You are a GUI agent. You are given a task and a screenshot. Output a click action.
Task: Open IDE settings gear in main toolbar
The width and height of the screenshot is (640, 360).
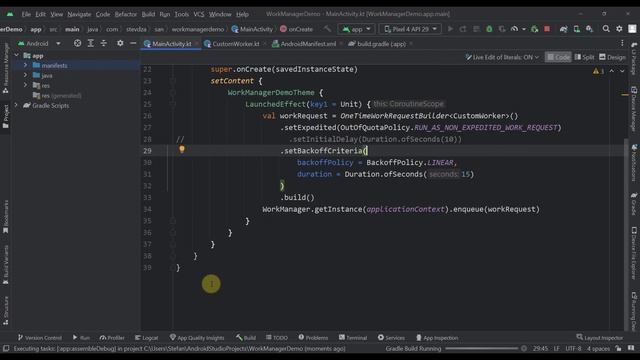(x=619, y=29)
